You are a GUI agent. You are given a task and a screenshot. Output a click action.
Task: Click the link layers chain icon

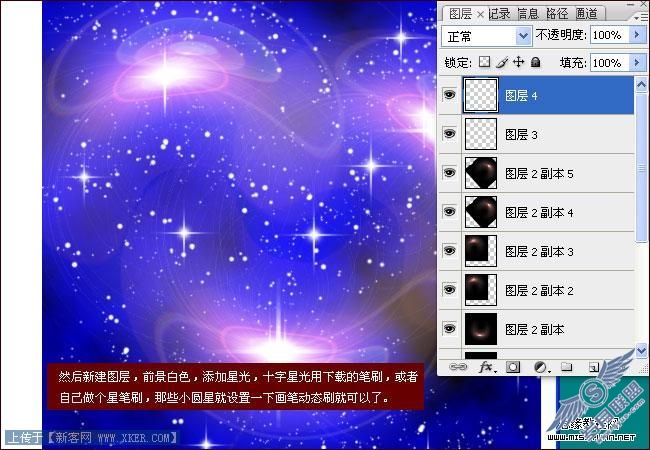click(458, 367)
